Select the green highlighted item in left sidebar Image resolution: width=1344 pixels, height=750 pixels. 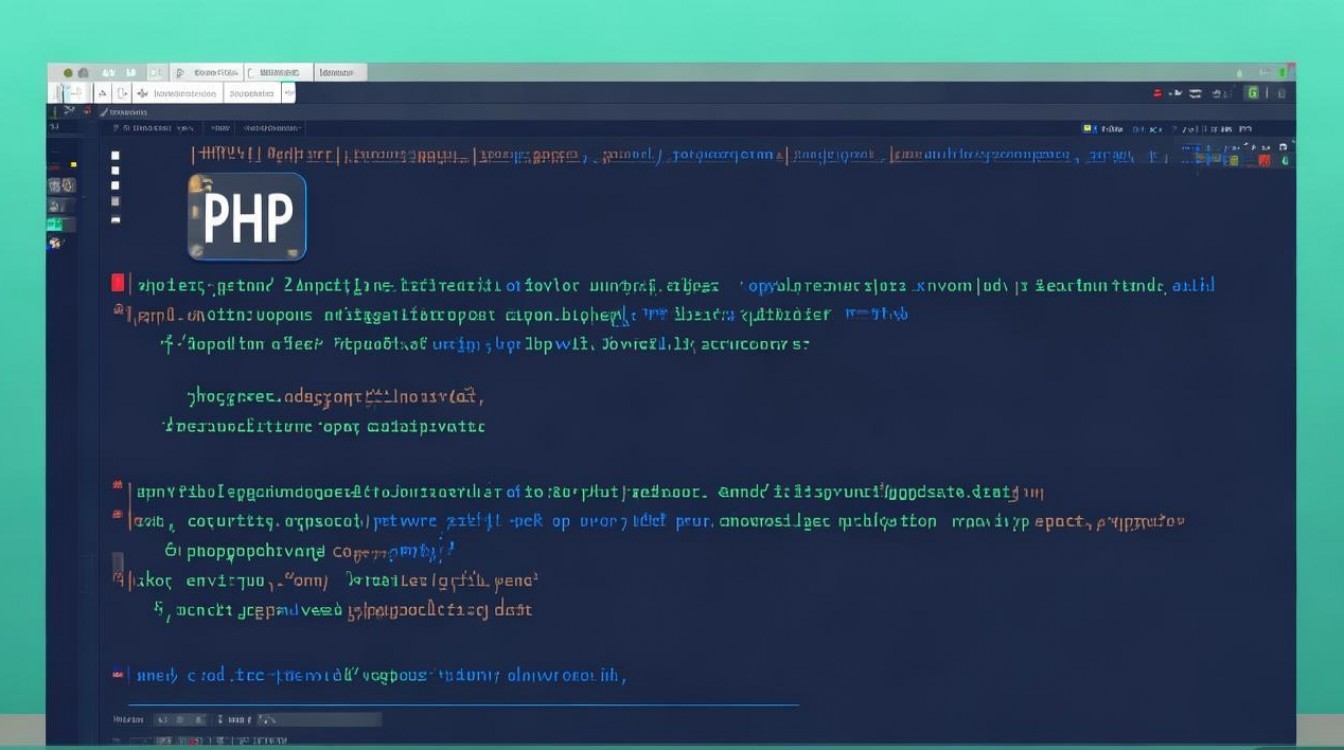pyautogui.click(x=54, y=224)
